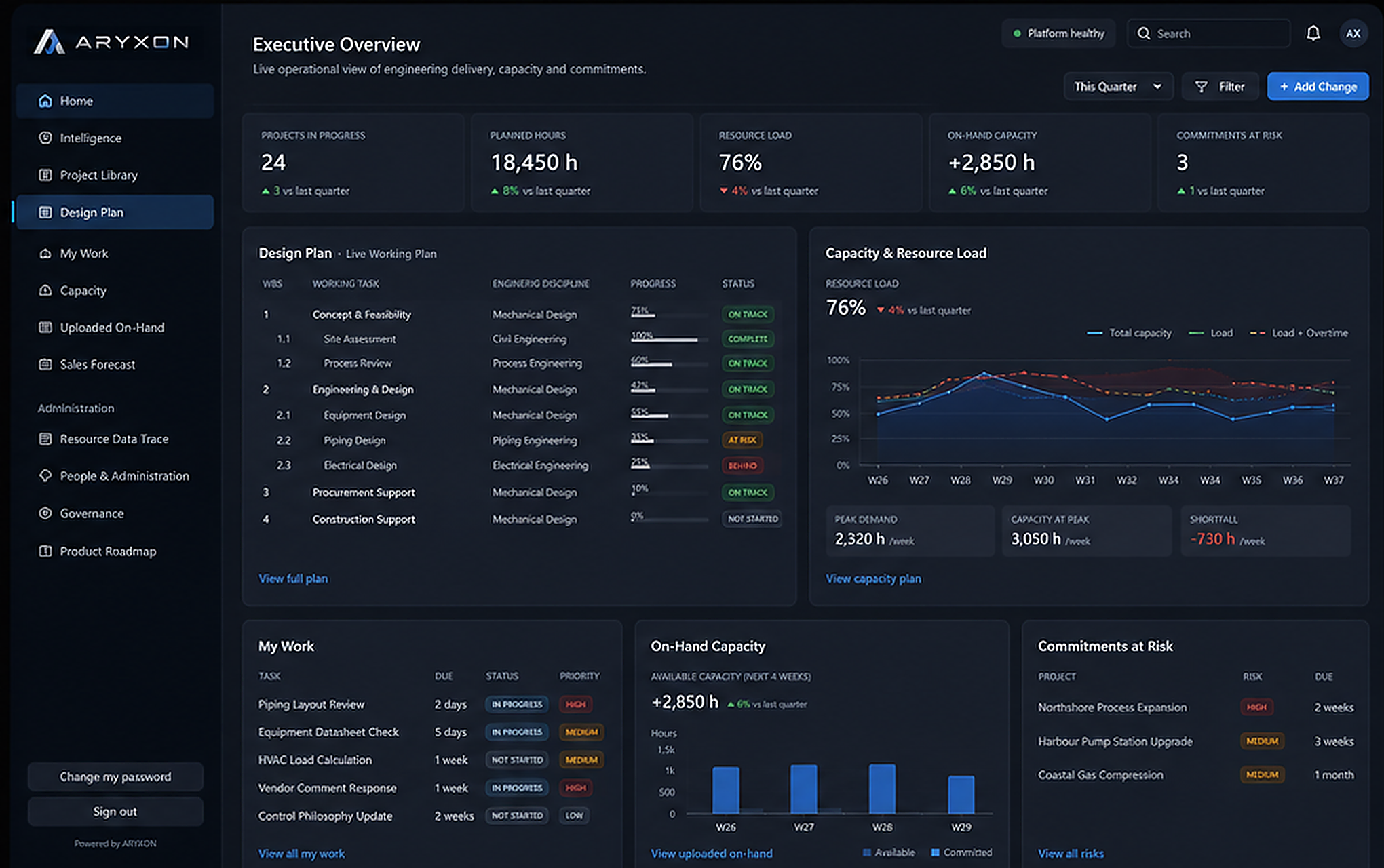The width and height of the screenshot is (1384, 868).
Task: Open the AX user avatar
Action: pos(1353,33)
